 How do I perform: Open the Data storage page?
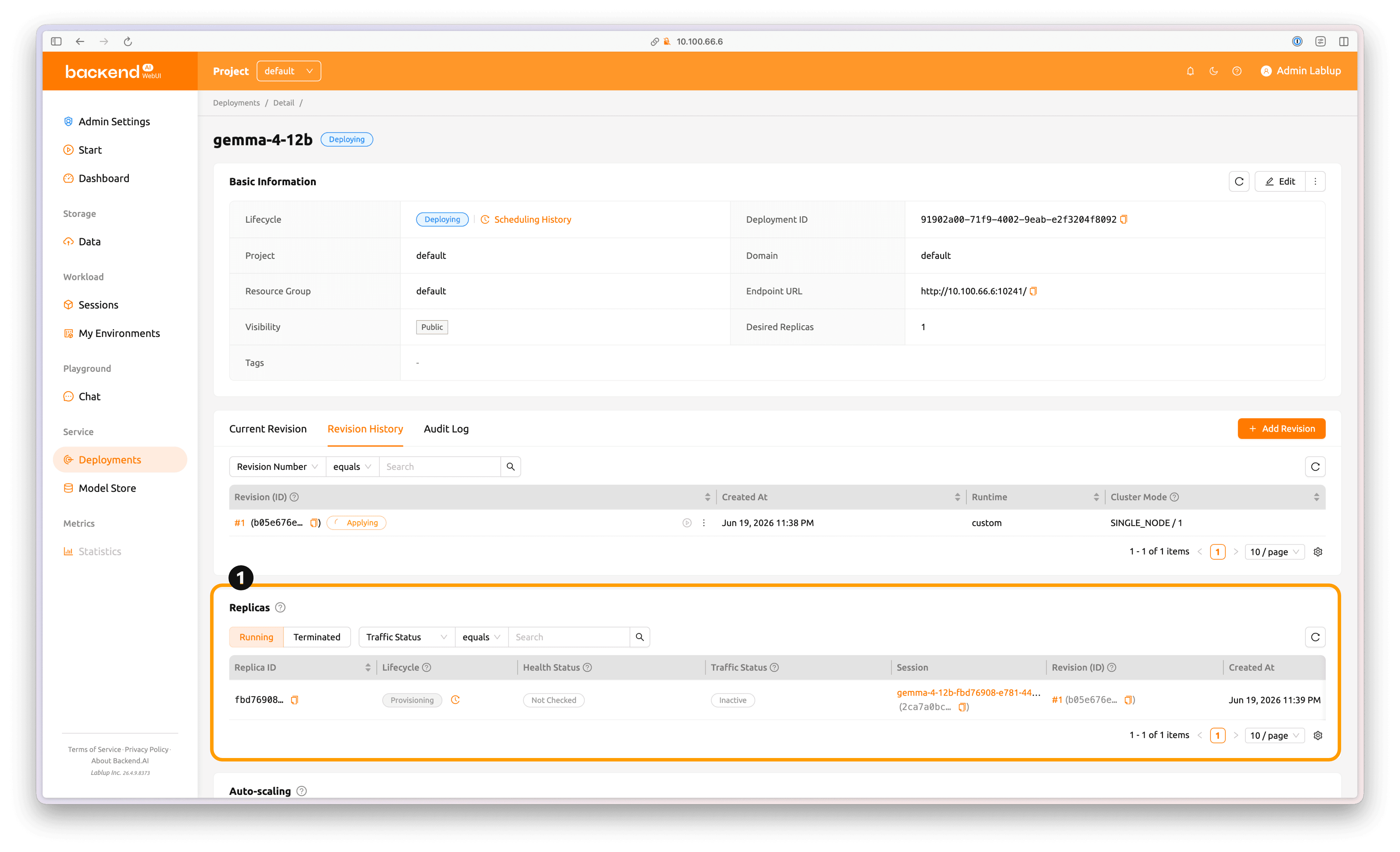(x=89, y=241)
